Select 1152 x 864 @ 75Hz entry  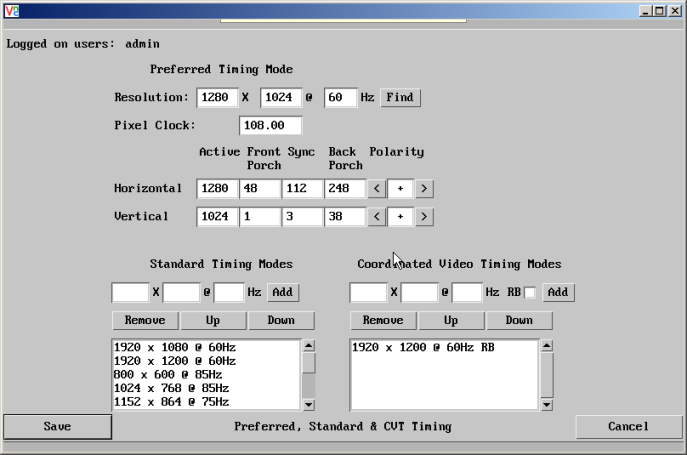click(x=206, y=402)
